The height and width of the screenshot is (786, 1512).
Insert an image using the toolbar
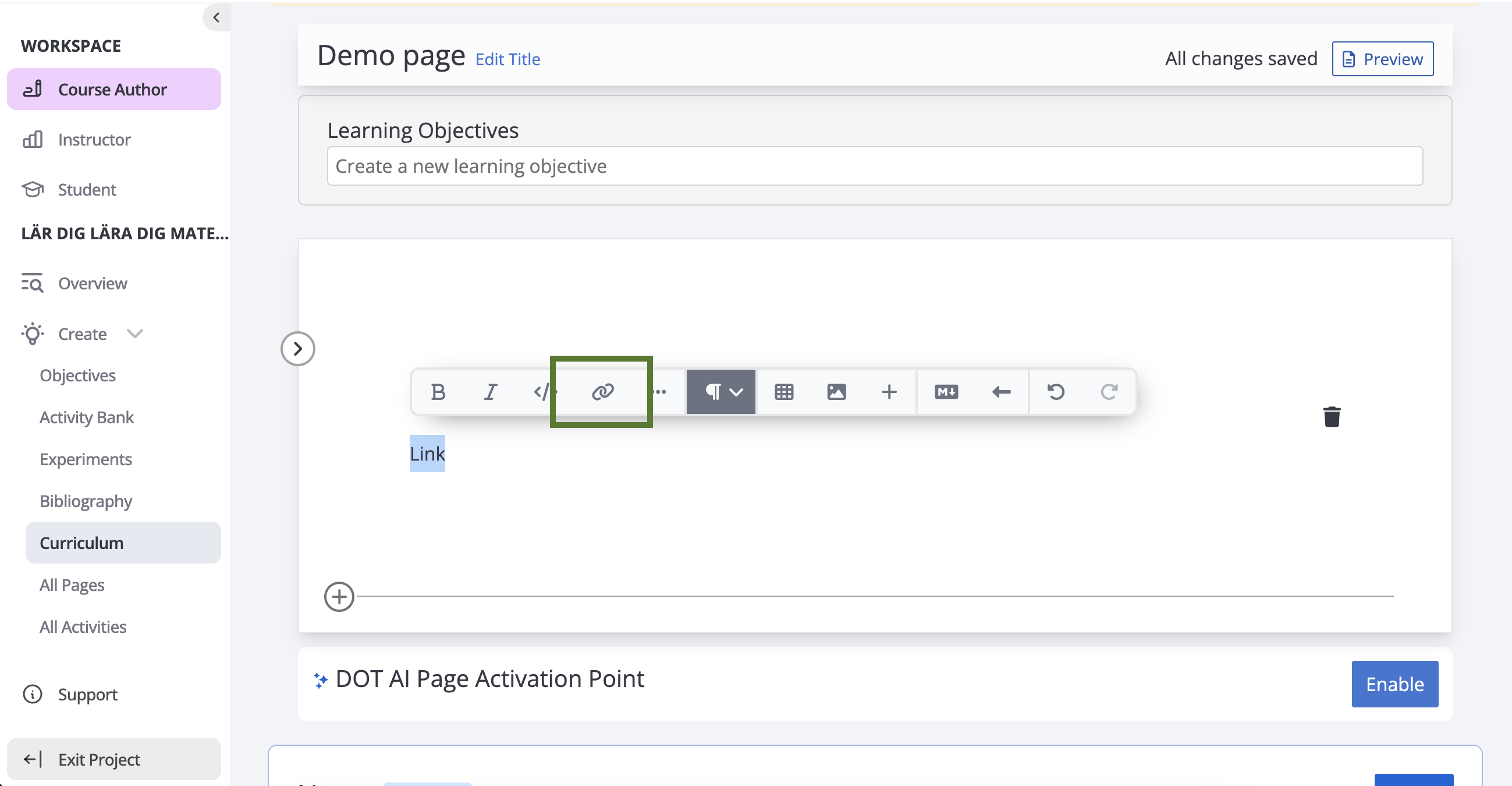(836, 391)
